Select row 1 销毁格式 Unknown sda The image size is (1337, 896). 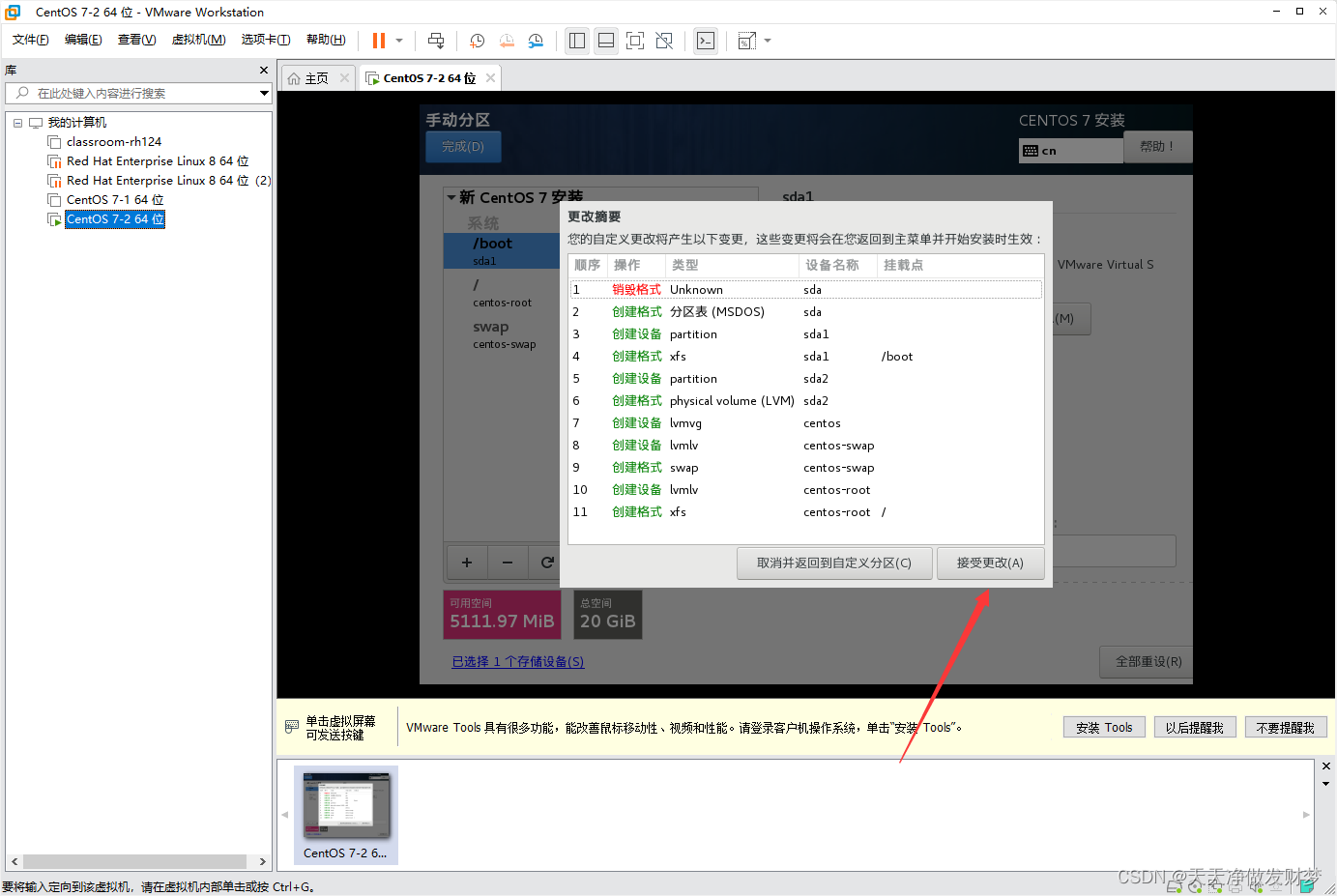[x=806, y=290]
